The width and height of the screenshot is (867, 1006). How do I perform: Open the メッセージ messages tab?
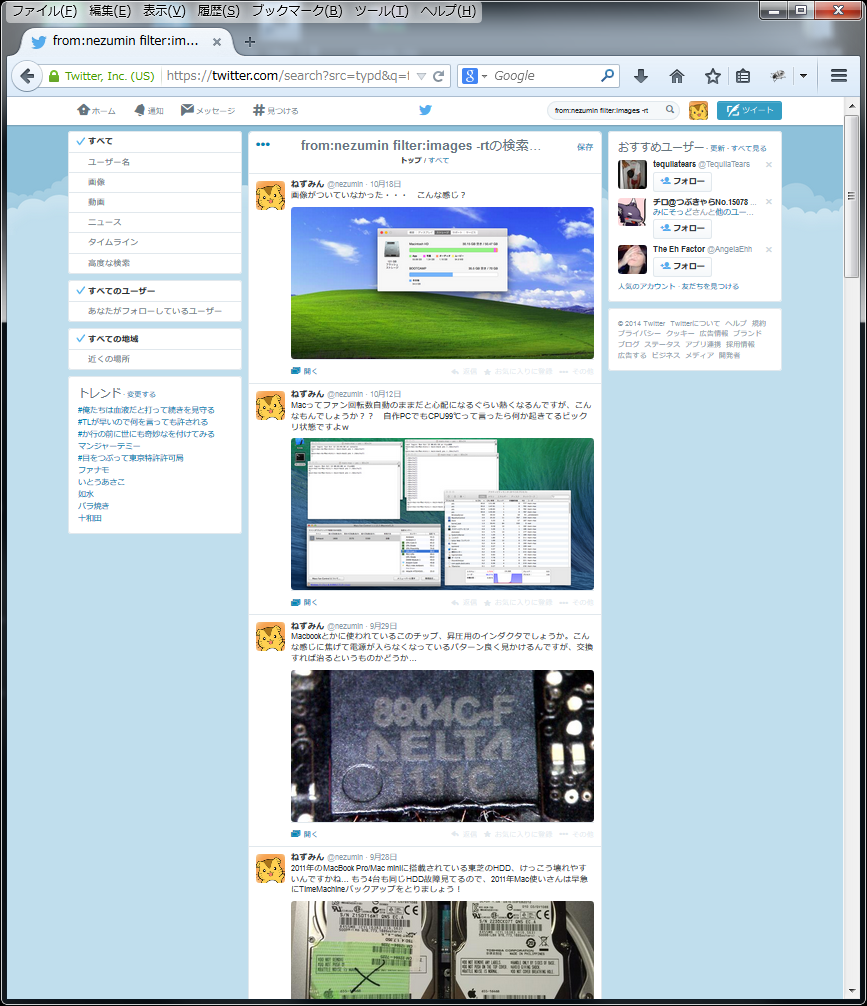click(208, 110)
